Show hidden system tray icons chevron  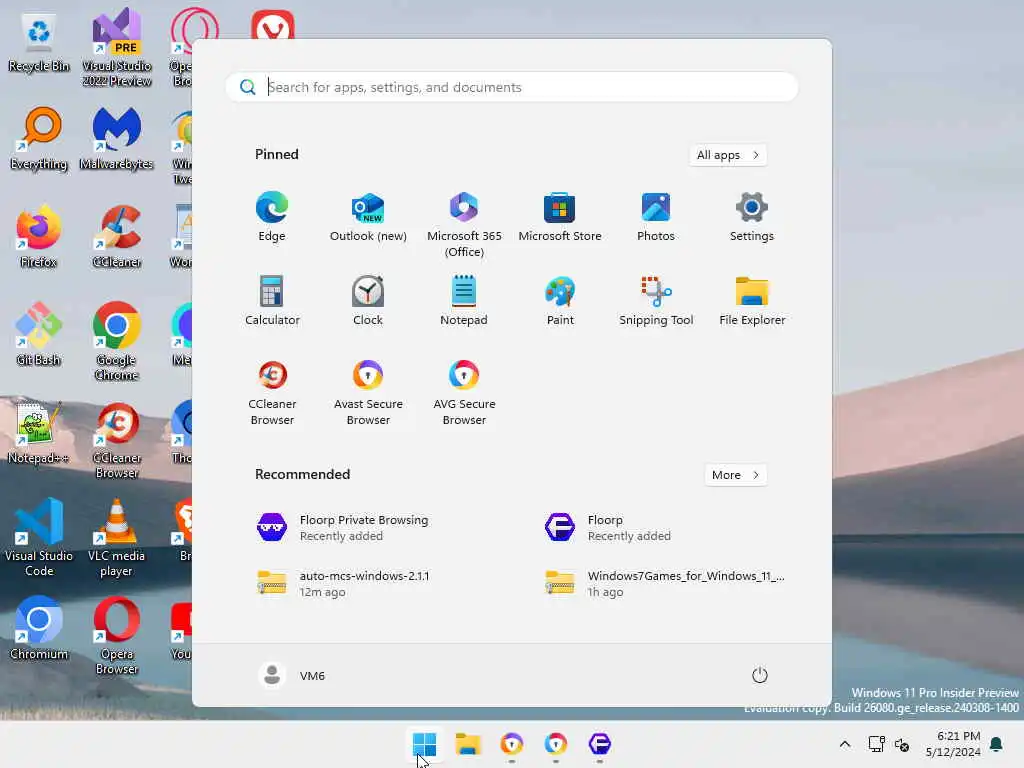click(x=844, y=744)
